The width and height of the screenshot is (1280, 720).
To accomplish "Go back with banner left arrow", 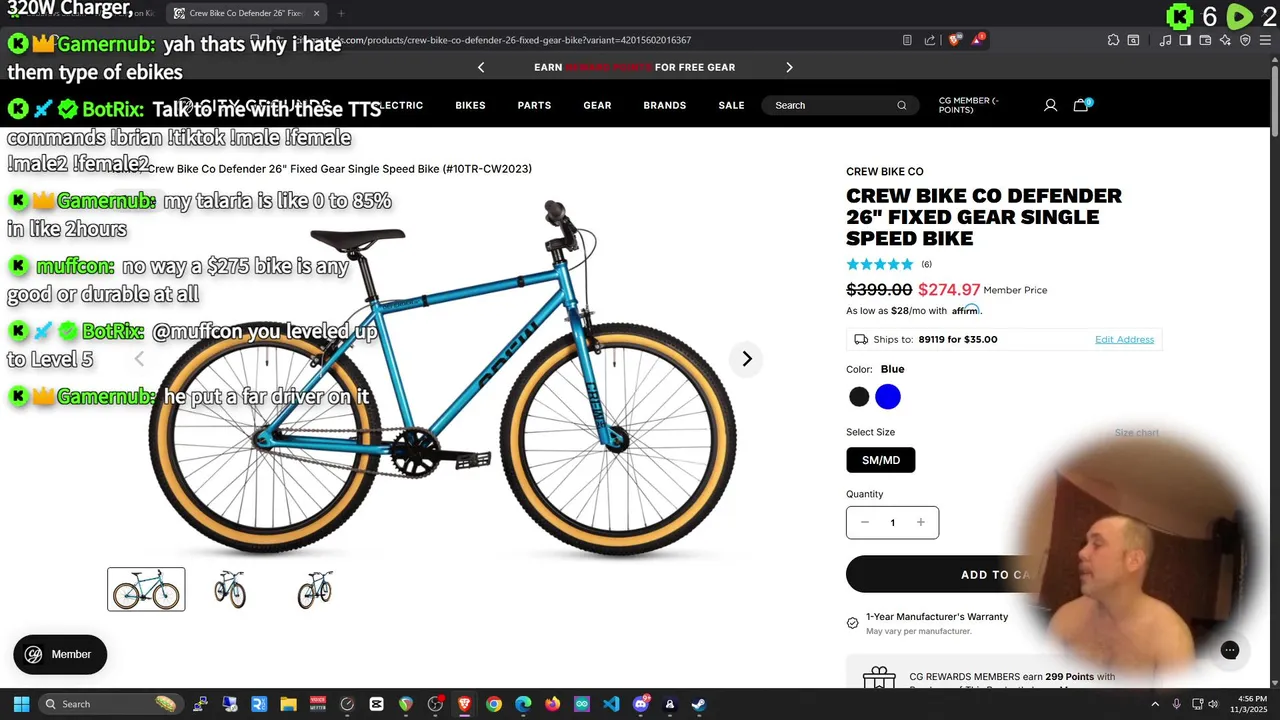I will click(481, 67).
